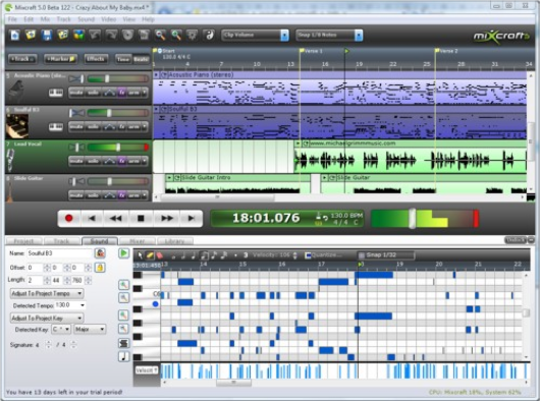Click the Mix Down cubes icon
540x401 pixels.
point(79,35)
